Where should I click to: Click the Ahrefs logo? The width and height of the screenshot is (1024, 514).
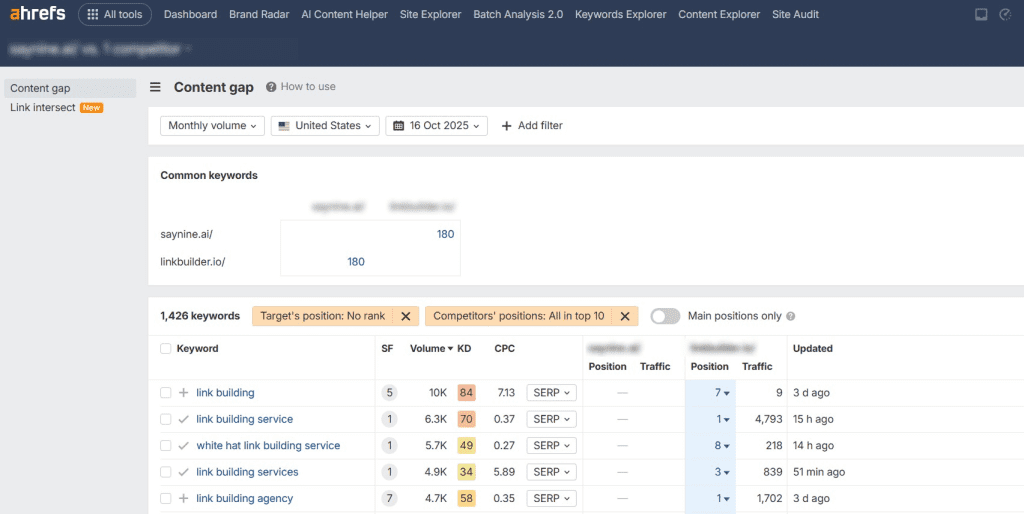click(37, 13)
